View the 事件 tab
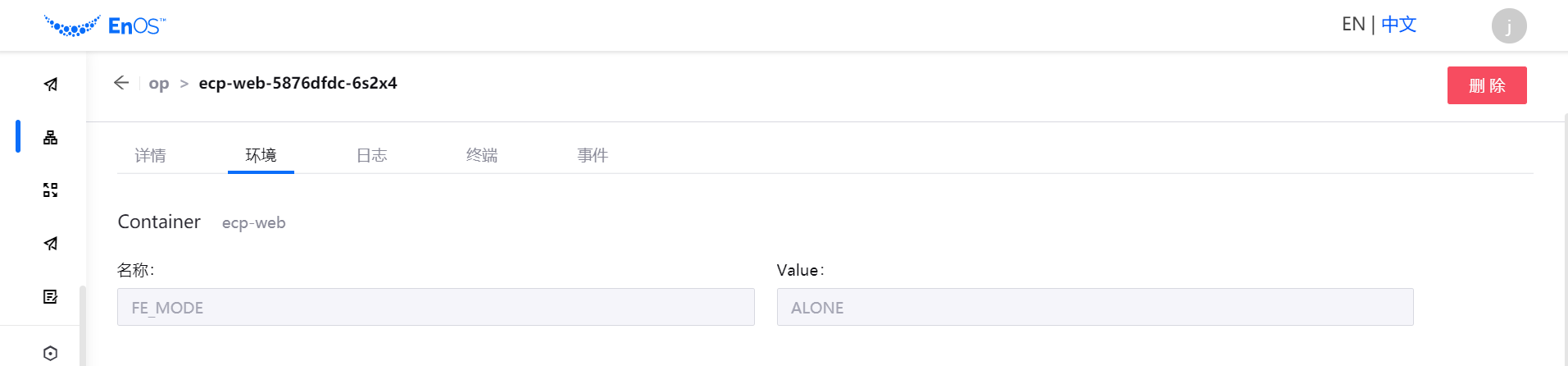Image resolution: width=1568 pixels, height=366 pixels. coord(593,155)
